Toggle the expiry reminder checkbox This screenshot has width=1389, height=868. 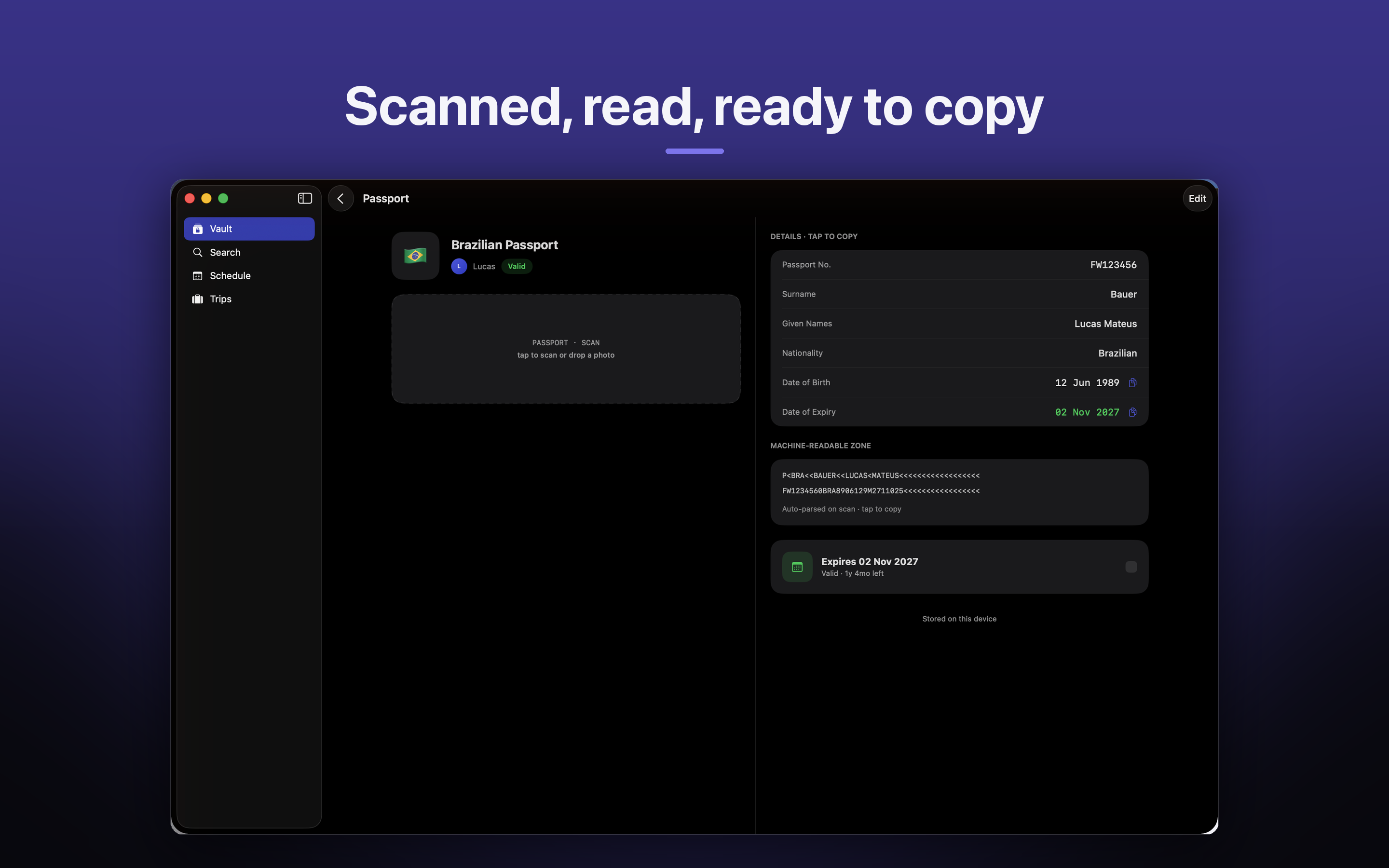coord(1130,567)
